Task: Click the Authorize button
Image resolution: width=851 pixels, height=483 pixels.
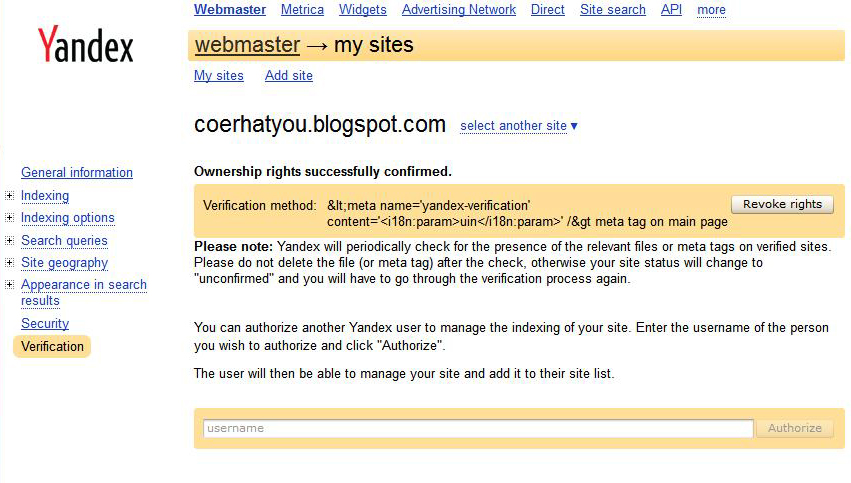Action: 795,428
